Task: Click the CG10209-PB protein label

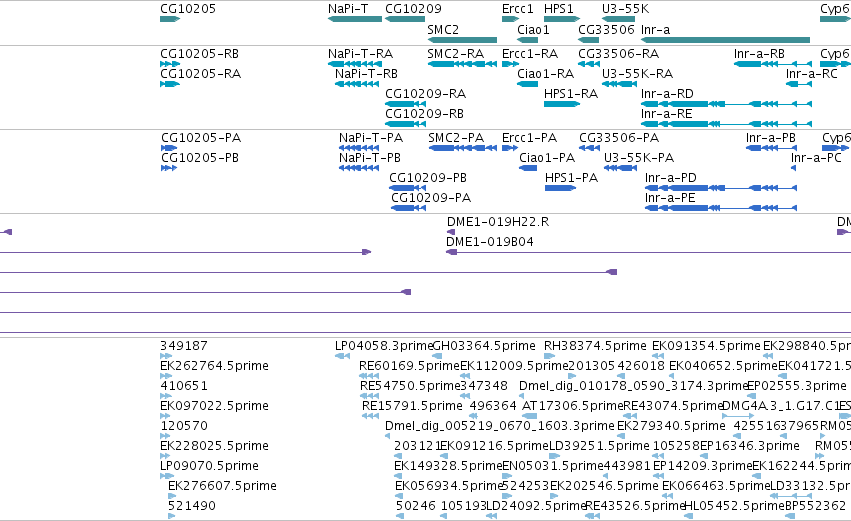Action: pyautogui.click(x=428, y=177)
